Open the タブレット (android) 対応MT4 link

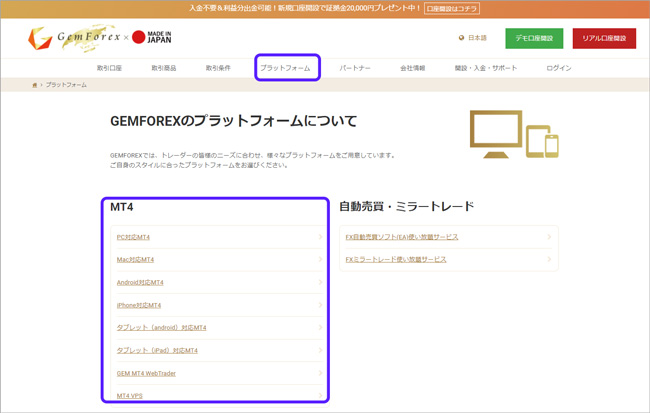click(161, 328)
